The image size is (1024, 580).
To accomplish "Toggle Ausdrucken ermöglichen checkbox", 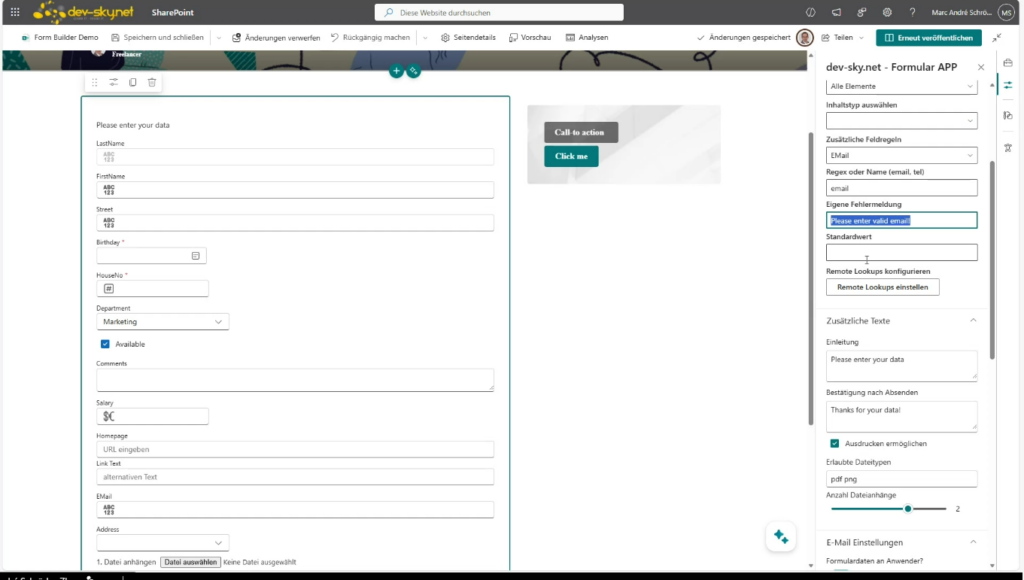I will coord(835,443).
